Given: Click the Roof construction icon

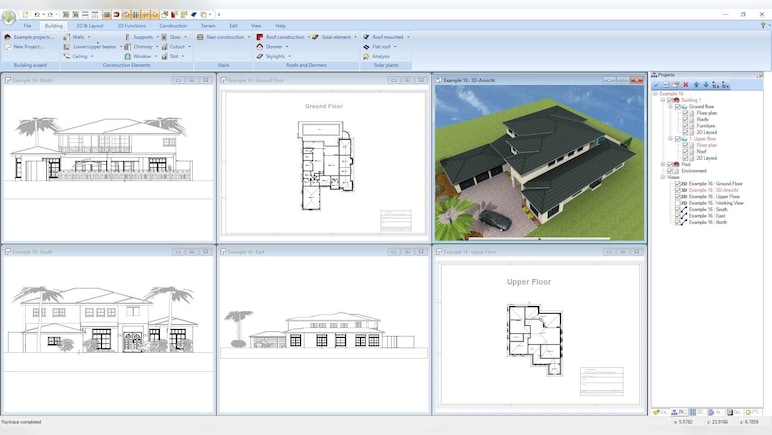Looking at the screenshot, I should [x=260, y=37].
